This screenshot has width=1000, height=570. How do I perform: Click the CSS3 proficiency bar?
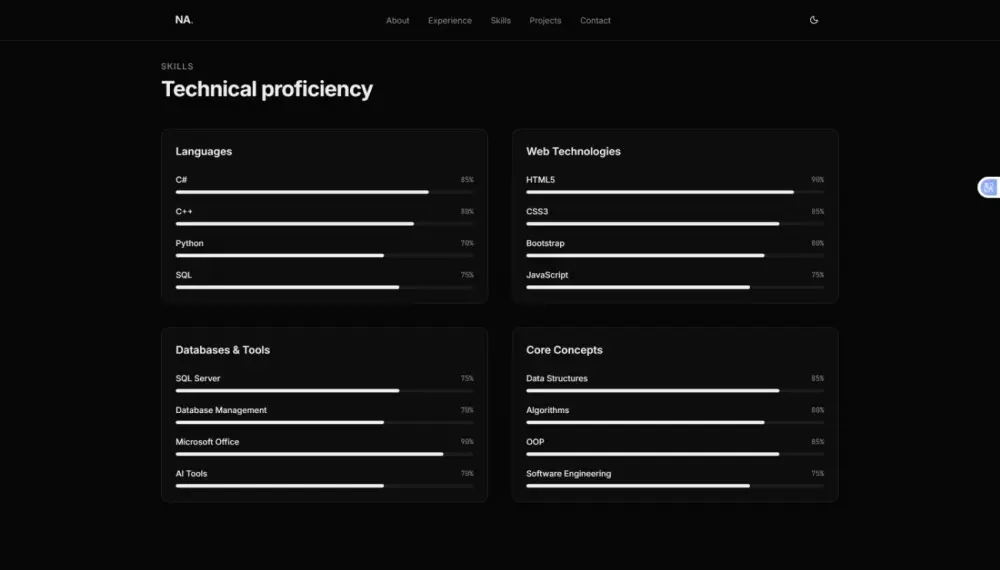tap(675, 224)
